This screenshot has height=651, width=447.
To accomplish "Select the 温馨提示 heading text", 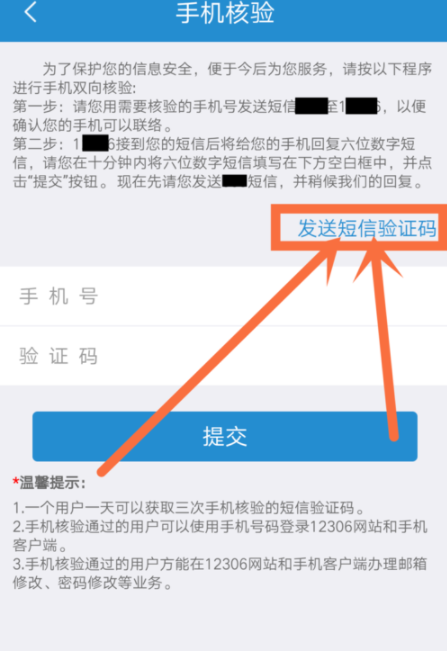I will pos(53,483).
